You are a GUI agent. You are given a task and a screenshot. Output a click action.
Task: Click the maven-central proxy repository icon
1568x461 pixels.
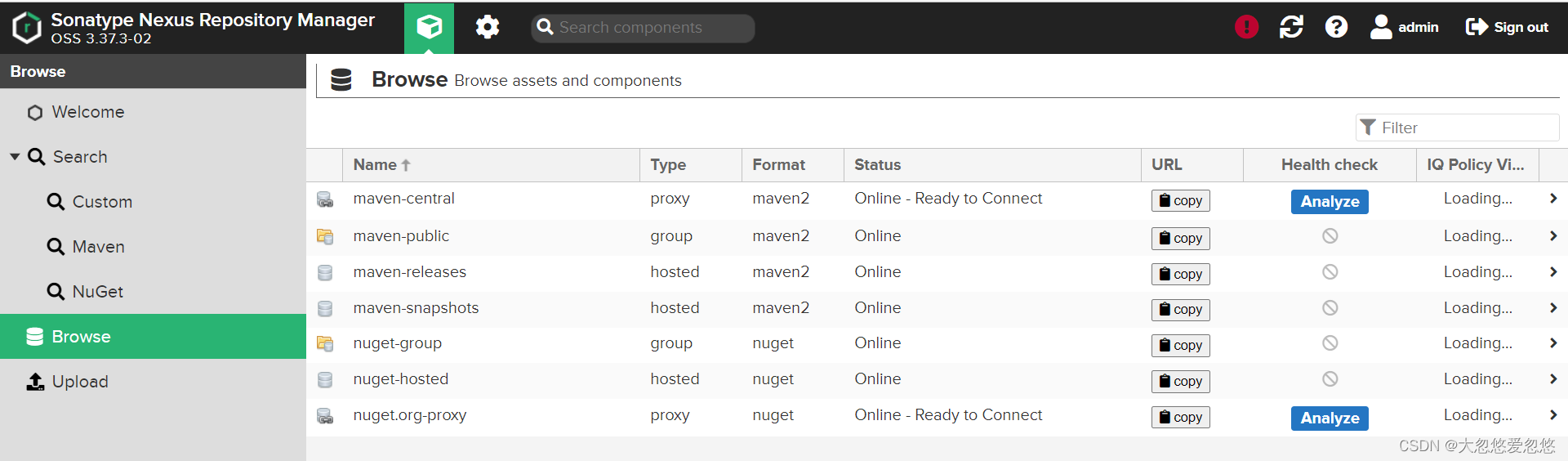[325, 199]
